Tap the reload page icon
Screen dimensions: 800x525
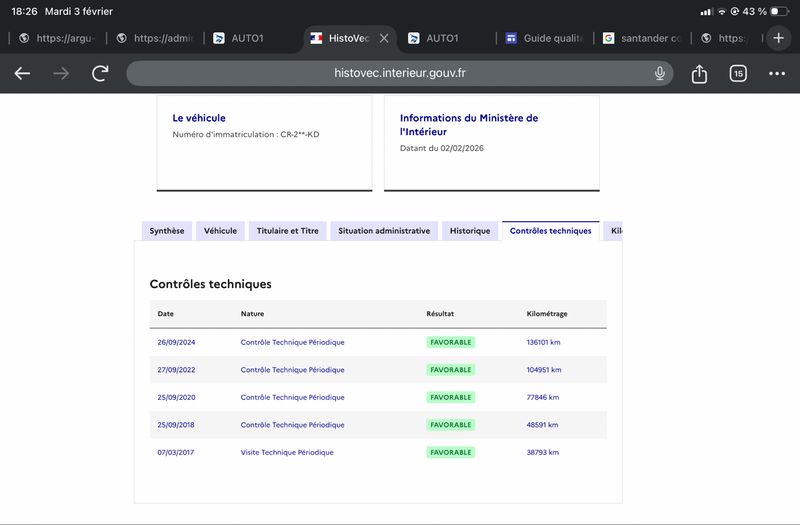100,74
